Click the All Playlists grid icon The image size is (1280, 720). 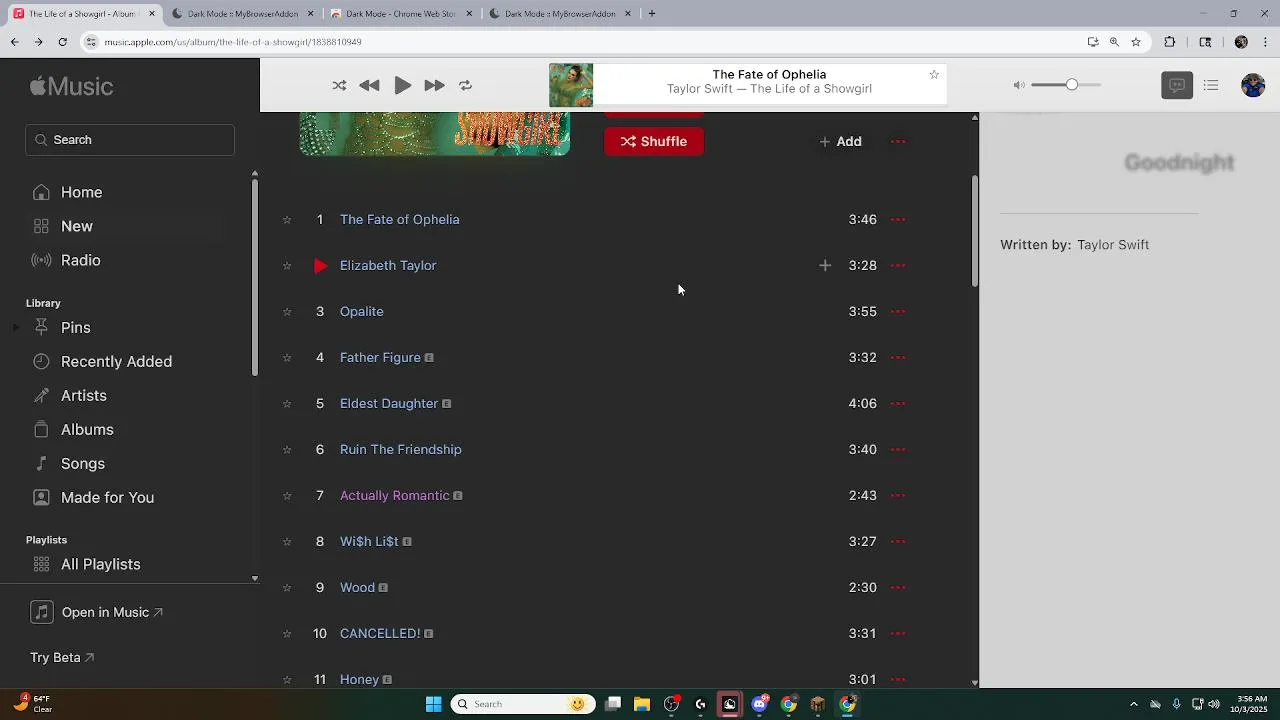point(41,565)
